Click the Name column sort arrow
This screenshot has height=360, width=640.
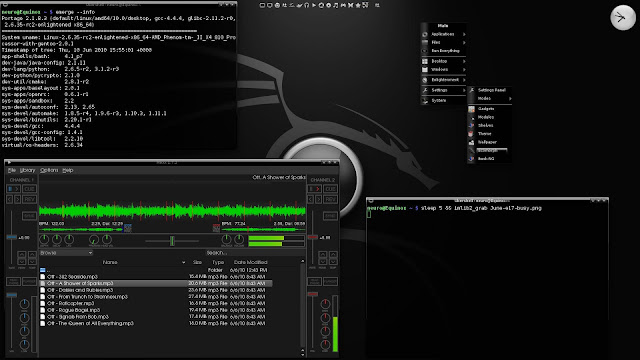click(183, 262)
